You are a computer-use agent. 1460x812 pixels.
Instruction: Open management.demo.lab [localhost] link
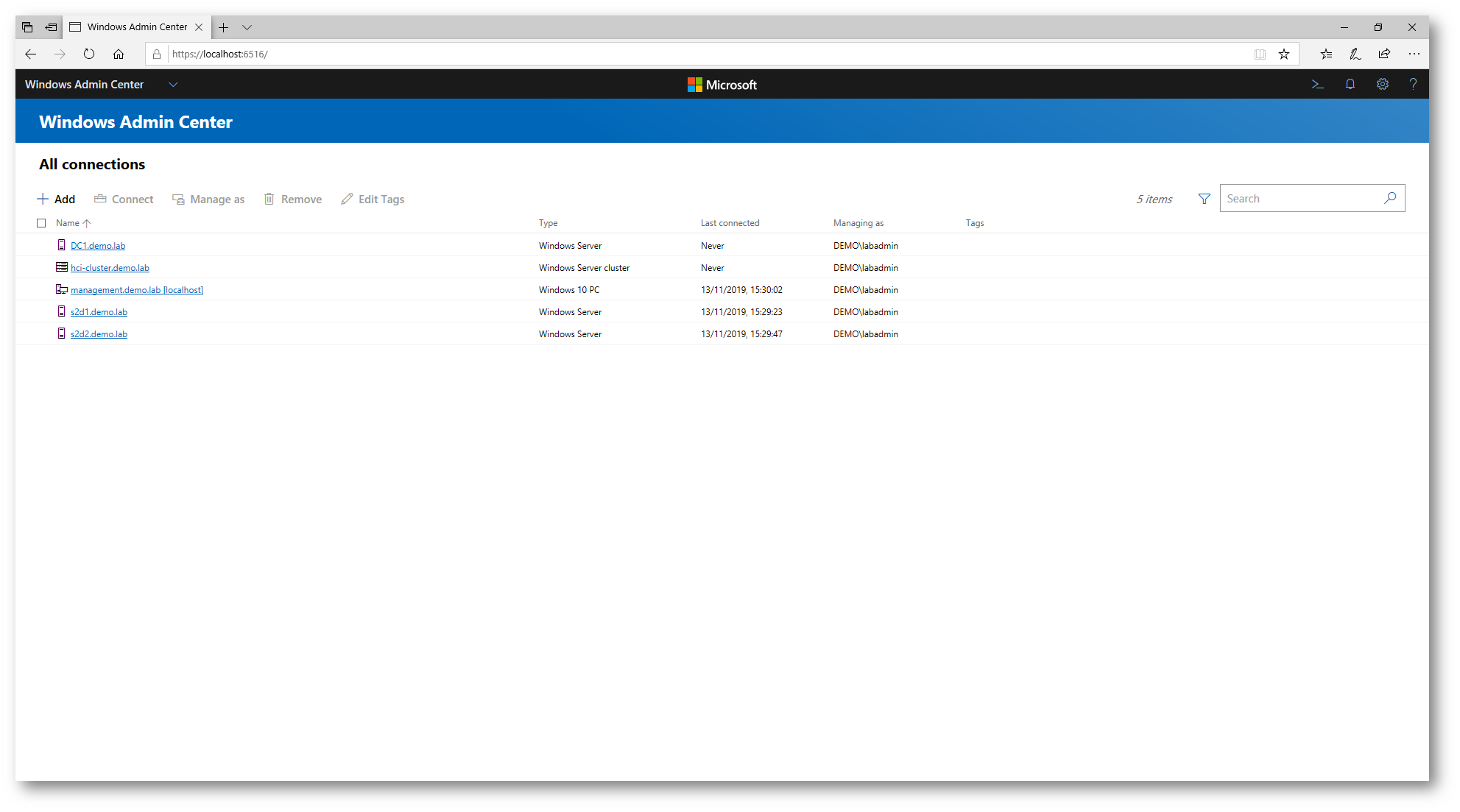click(x=137, y=290)
